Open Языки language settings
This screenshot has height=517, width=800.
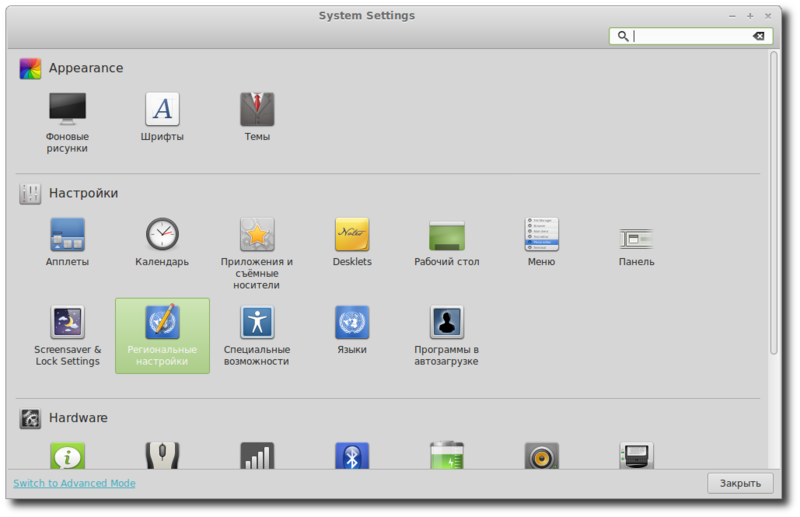point(352,330)
